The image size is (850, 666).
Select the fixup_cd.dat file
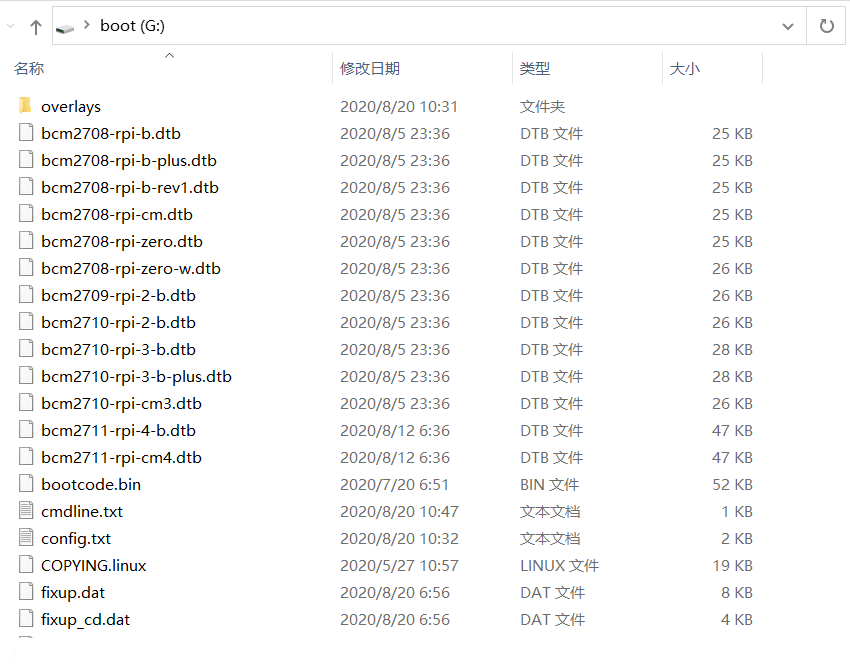[x=85, y=619]
